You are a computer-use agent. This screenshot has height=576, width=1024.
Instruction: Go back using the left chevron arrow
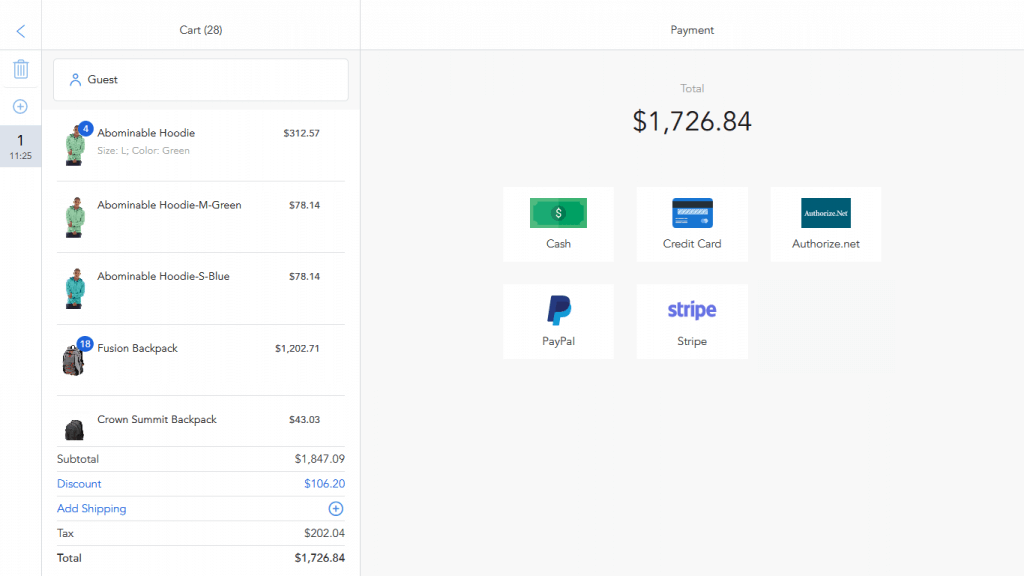coord(20,30)
